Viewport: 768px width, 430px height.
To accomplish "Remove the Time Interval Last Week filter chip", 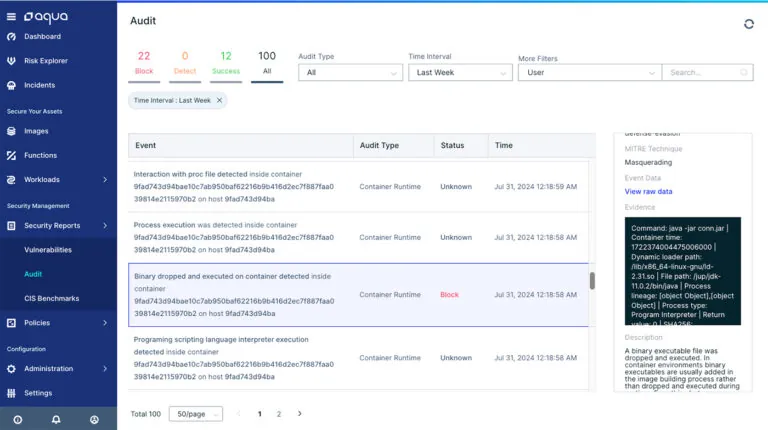I will (x=219, y=101).
